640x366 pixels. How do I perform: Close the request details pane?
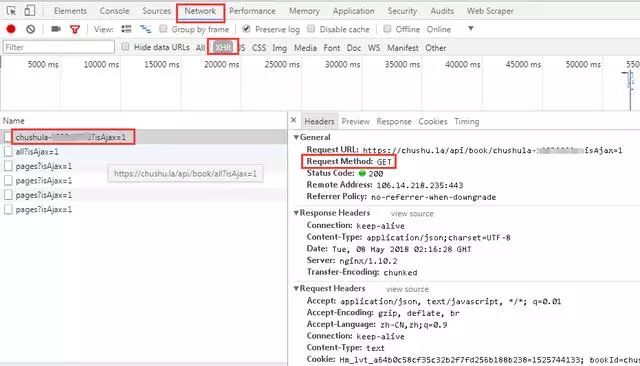[293, 120]
